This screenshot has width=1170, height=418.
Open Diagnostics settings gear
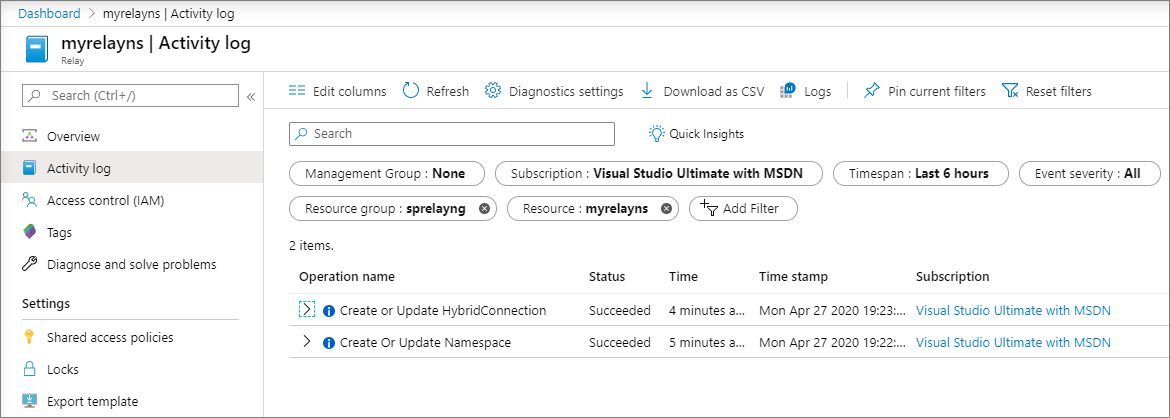pyautogui.click(x=493, y=91)
